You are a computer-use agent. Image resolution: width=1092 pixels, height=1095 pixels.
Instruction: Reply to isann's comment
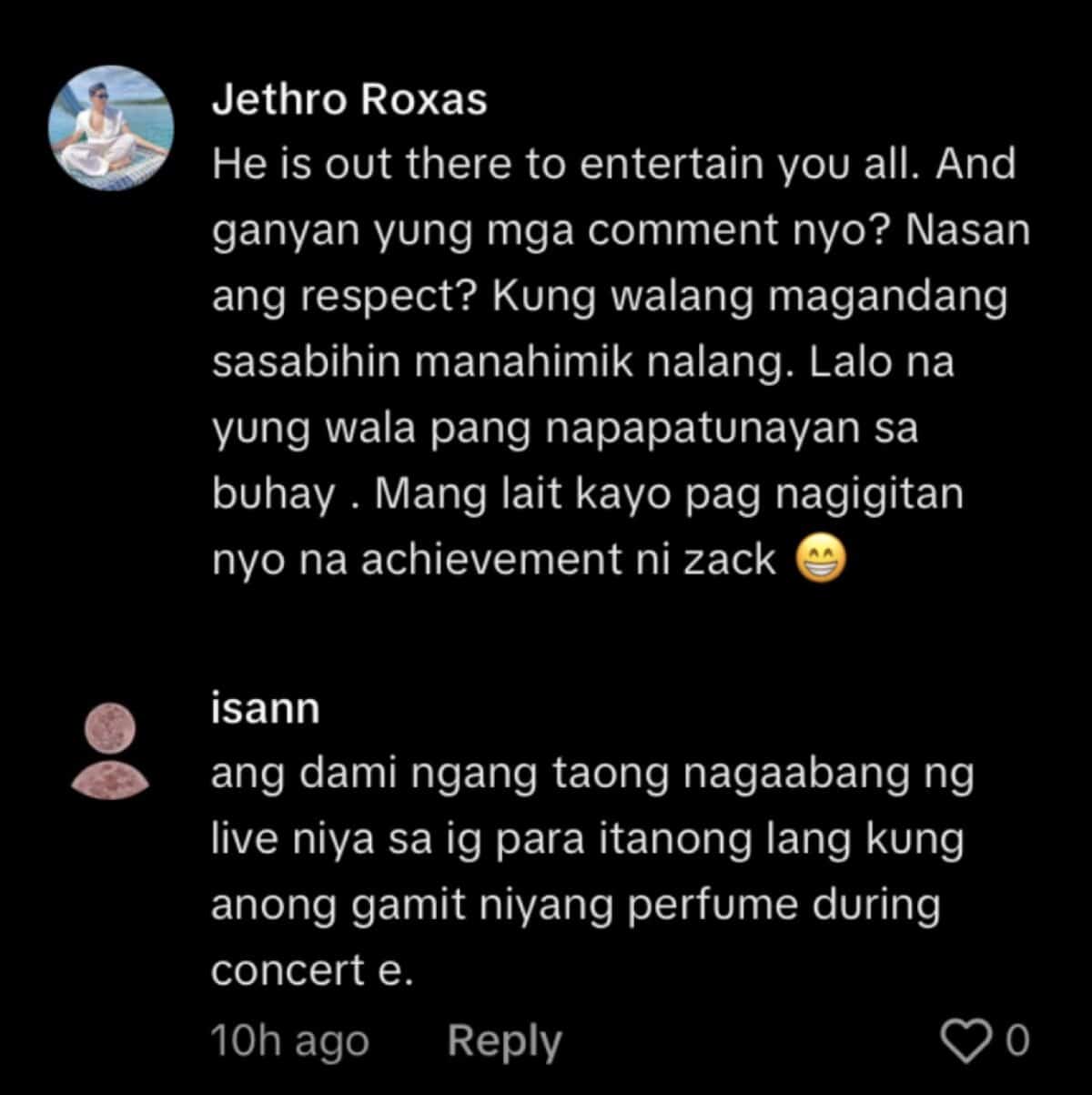504,1040
